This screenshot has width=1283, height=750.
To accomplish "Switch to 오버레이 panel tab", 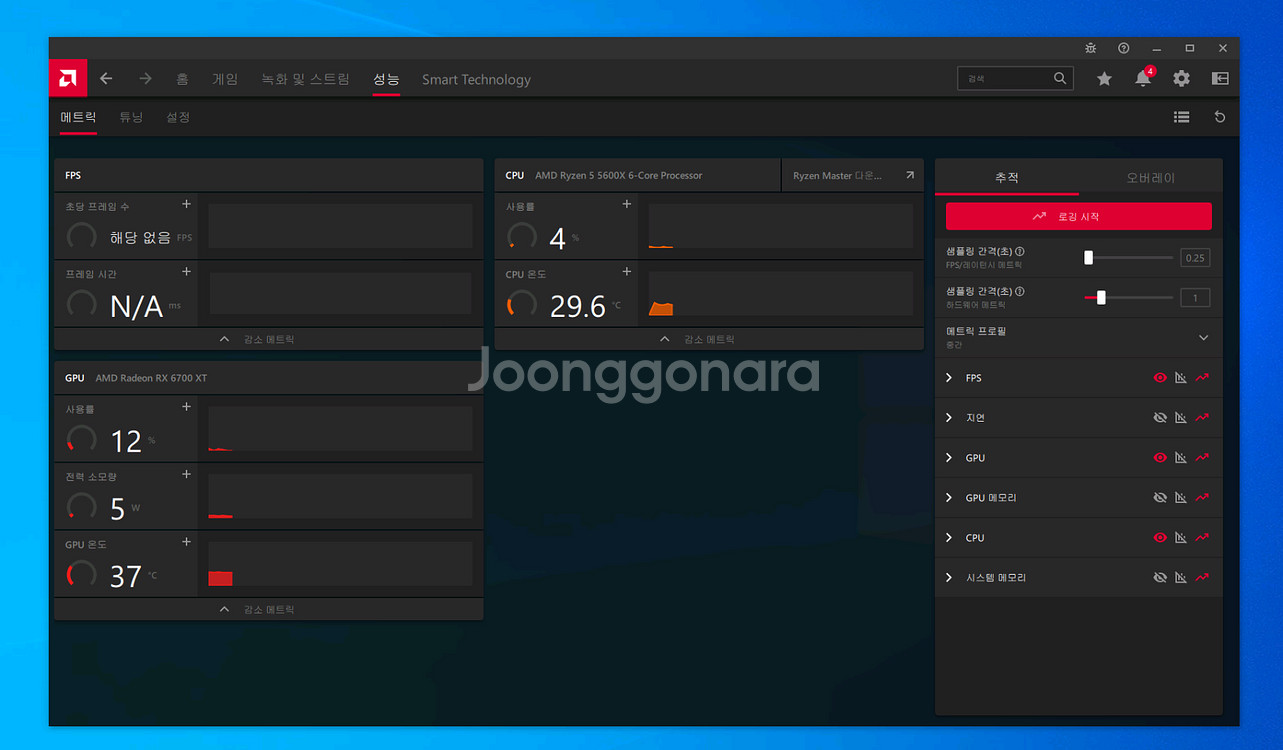I will [x=1151, y=177].
